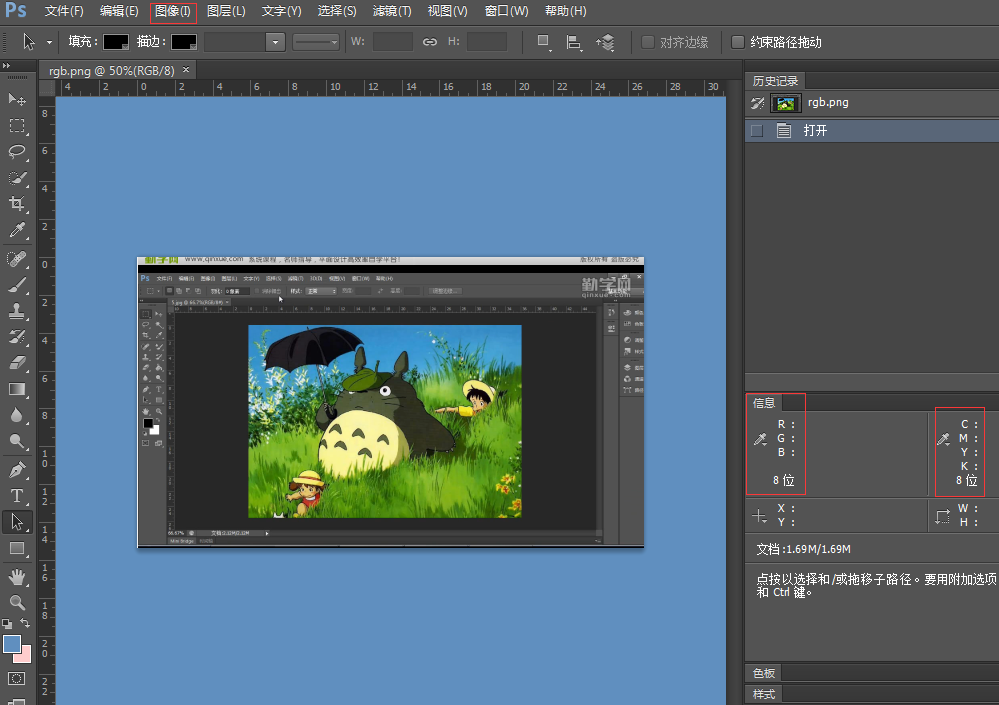
Task: Select the Brush tool
Action: tap(17, 285)
